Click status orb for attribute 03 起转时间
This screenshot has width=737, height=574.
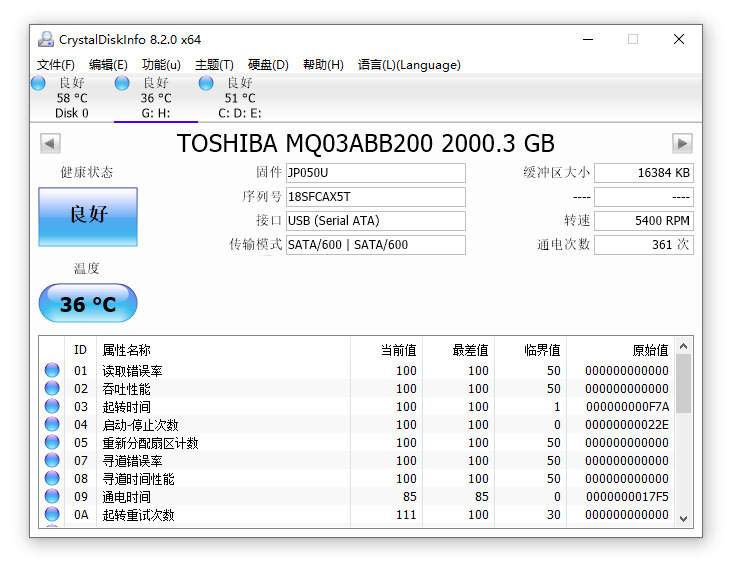pyautogui.click(x=52, y=407)
